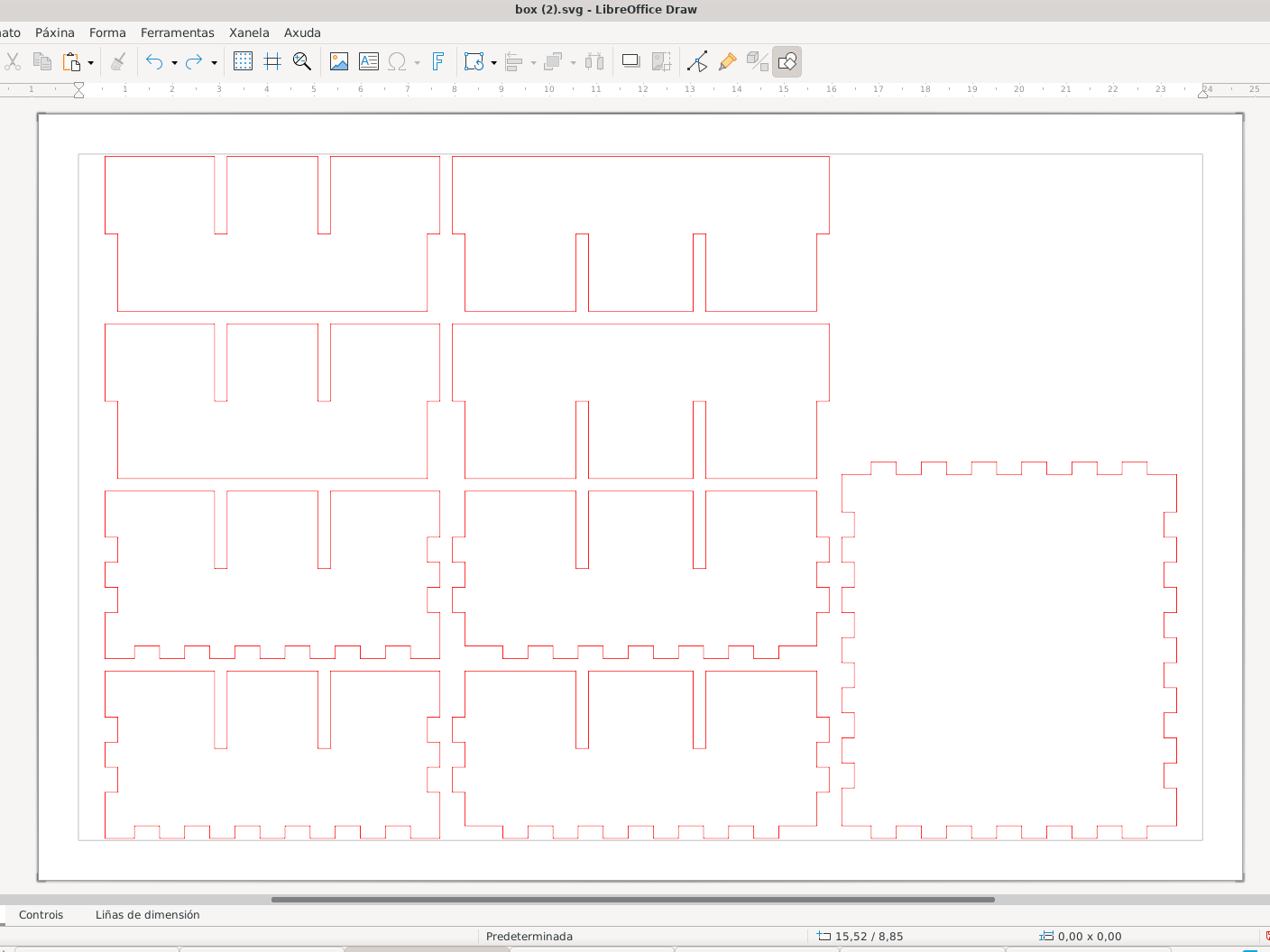Open the Undo history dropdown

(x=174, y=61)
